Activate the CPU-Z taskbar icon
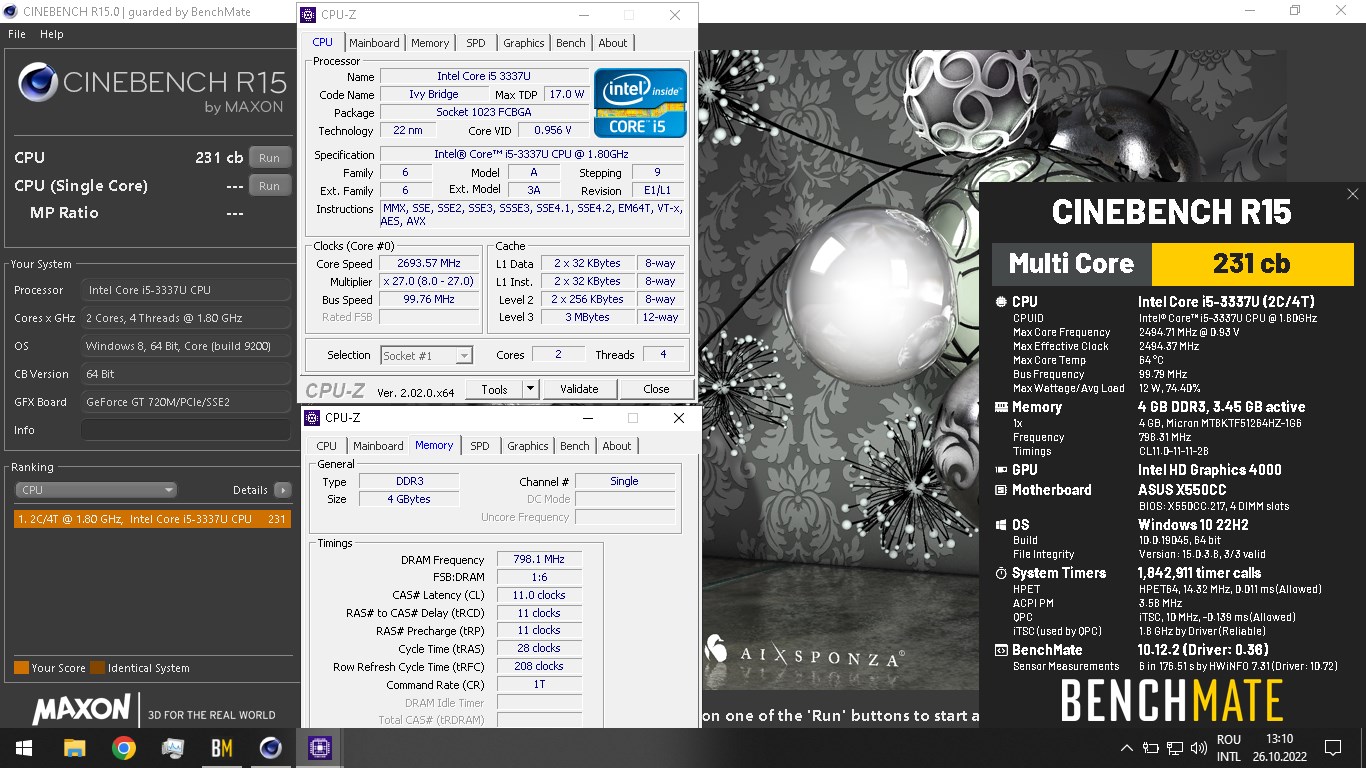The width and height of the screenshot is (1366, 768). pos(319,747)
